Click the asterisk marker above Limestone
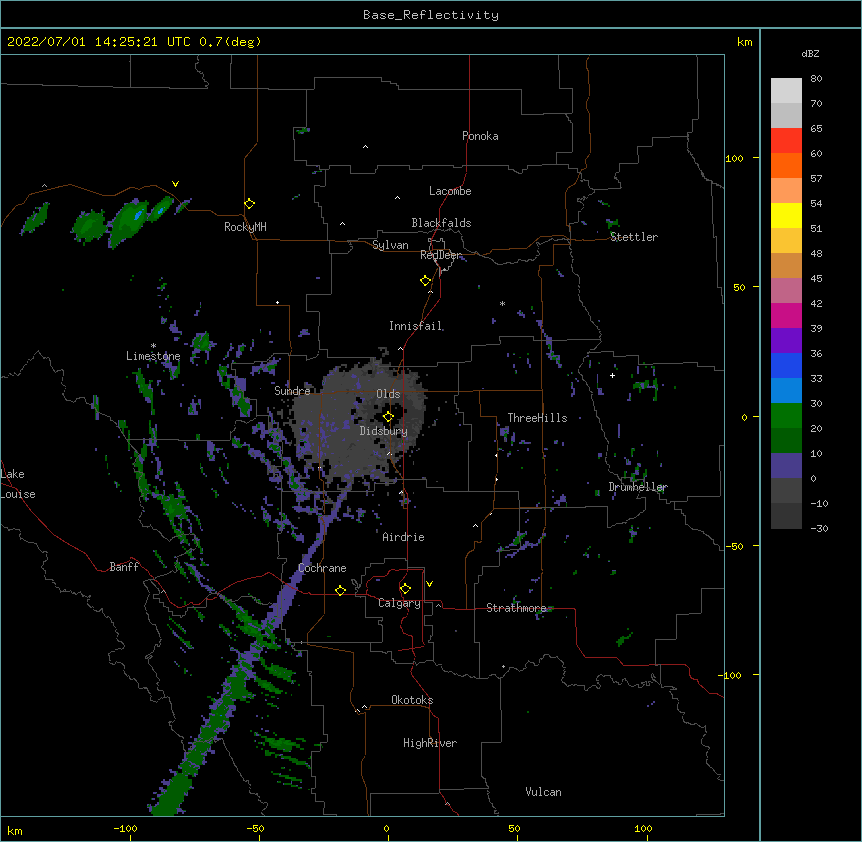 pos(153,346)
